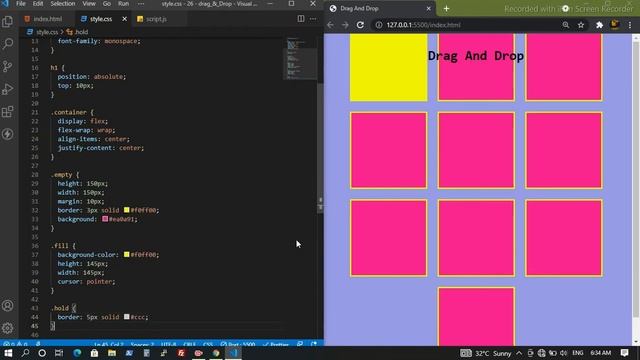Open the Chrome three-dot menu

click(x=630, y=25)
